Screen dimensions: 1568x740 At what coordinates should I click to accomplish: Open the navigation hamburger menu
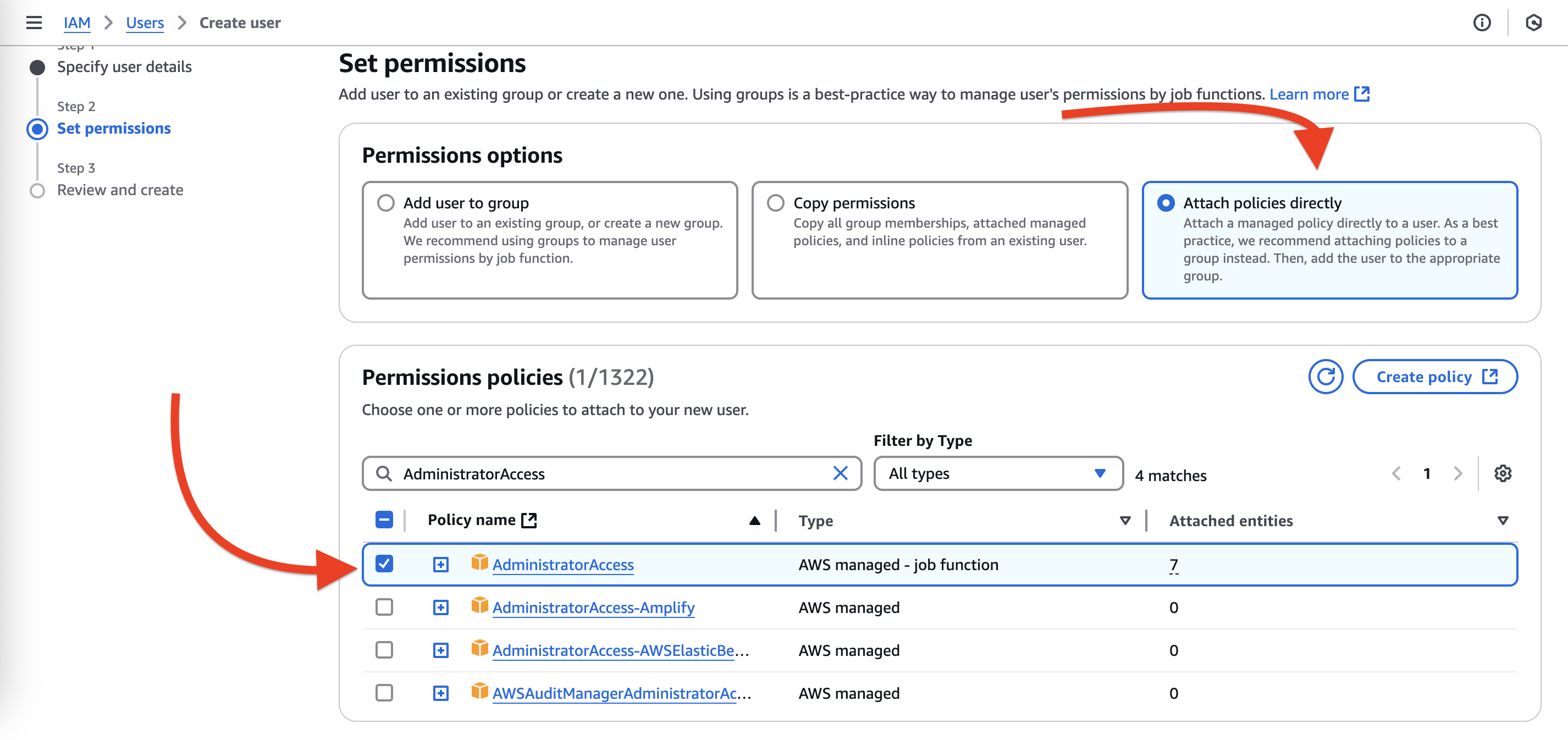[x=34, y=22]
